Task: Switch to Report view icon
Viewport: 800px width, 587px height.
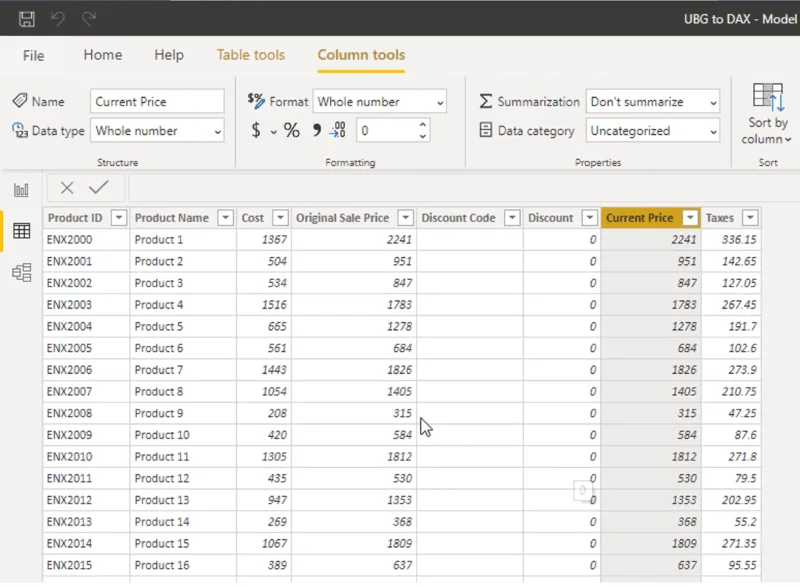Action: (21, 190)
